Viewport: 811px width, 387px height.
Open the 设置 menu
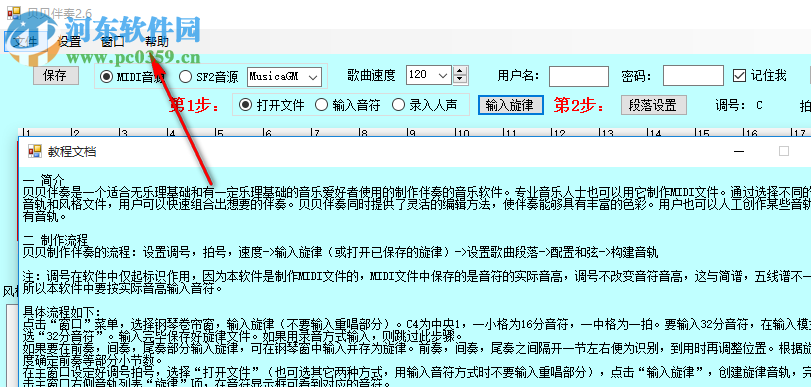tap(69, 42)
